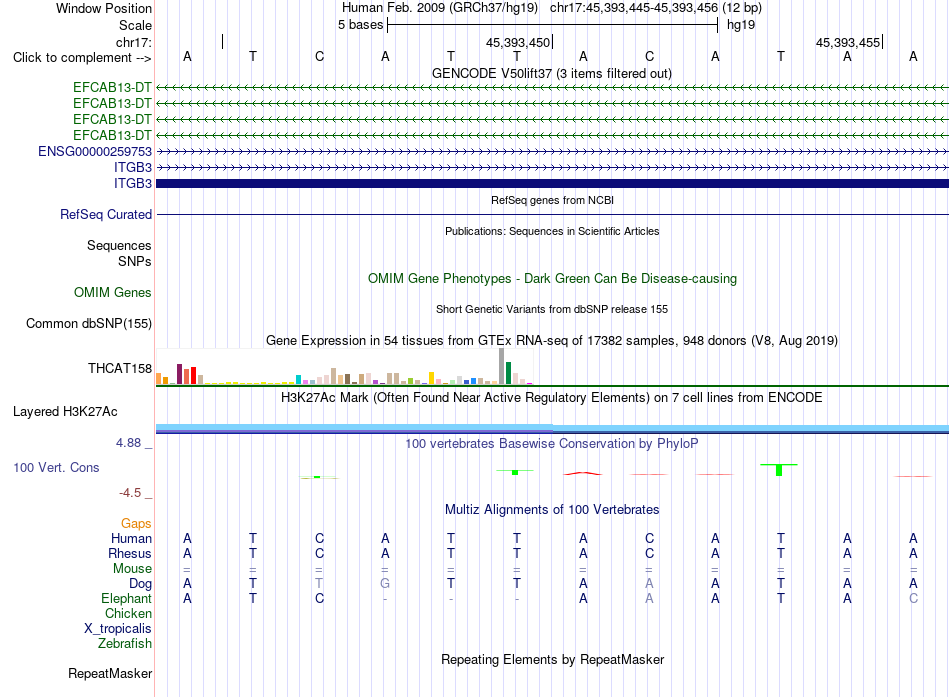This screenshot has width=950, height=697.
Task: Open RefSeq Curated track label
Action: pos(105,215)
